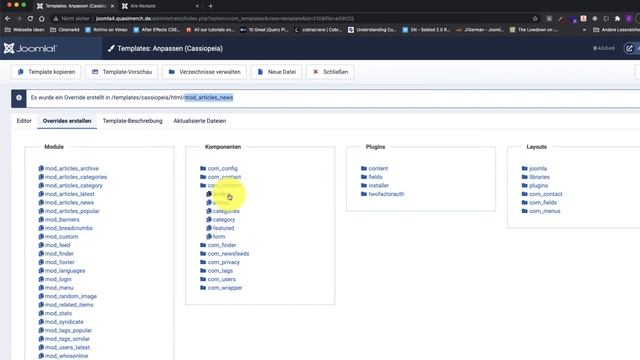Open the Template-Vorschau
The width and height of the screenshot is (640, 360).
point(122,72)
